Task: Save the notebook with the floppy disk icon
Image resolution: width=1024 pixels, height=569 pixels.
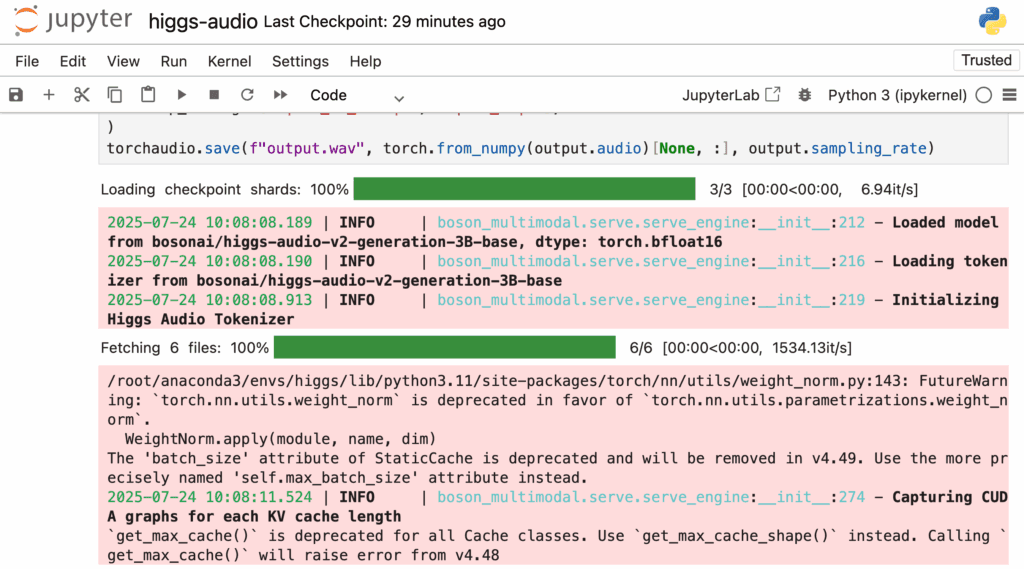Action: pos(16,95)
